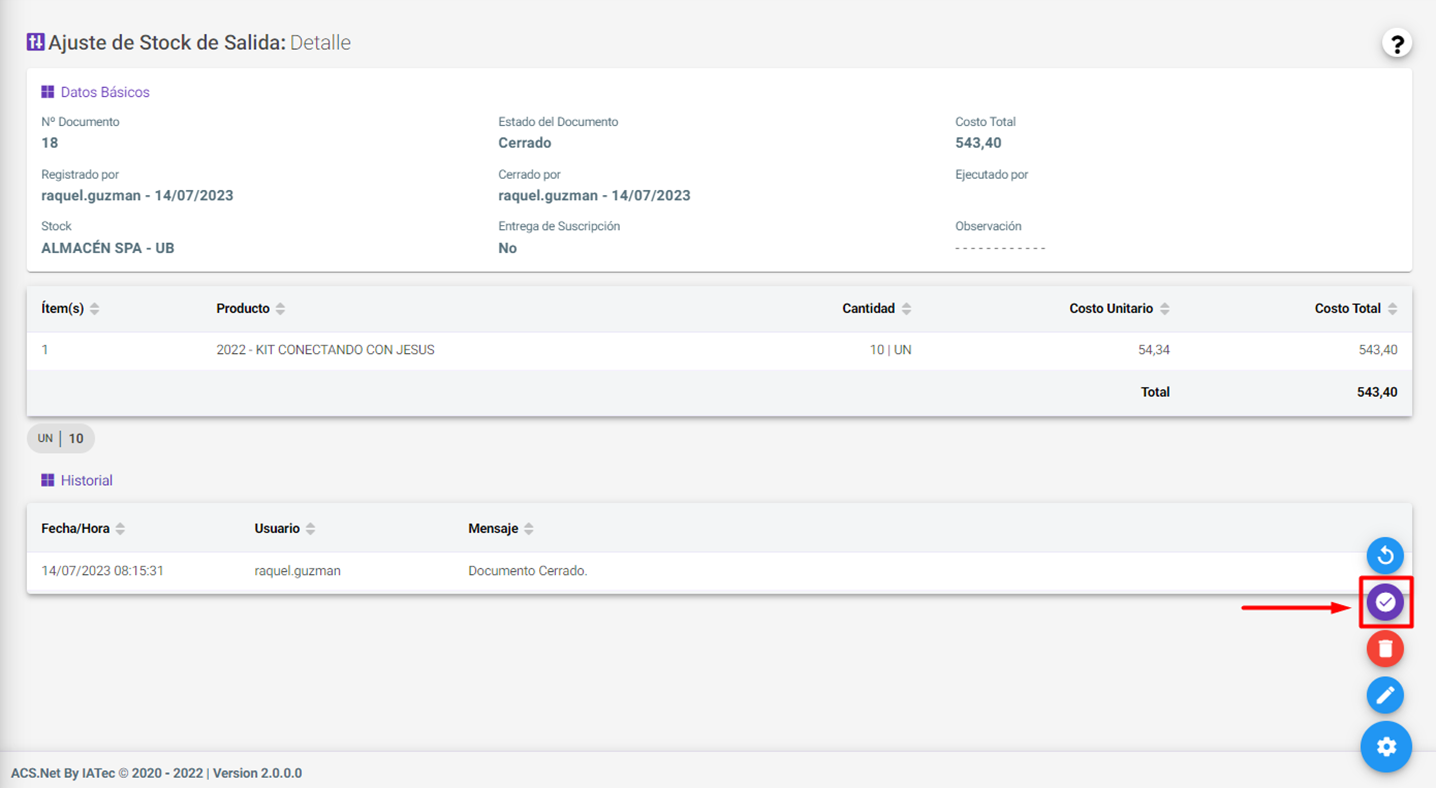Click the ACS.Net By IATec footer text
Viewport: 1436px width, 788px height.
click(x=156, y=773)
